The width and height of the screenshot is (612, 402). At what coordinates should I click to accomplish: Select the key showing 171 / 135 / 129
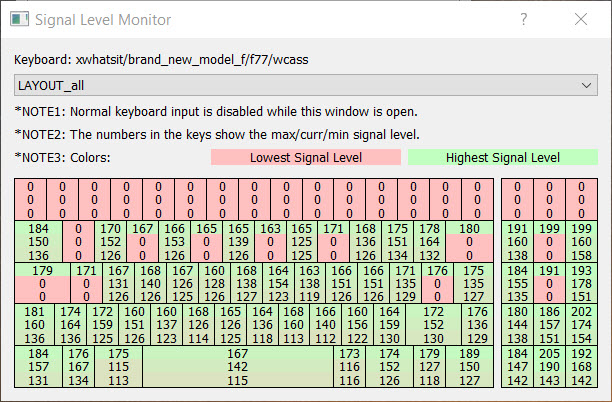click(406, 283)
